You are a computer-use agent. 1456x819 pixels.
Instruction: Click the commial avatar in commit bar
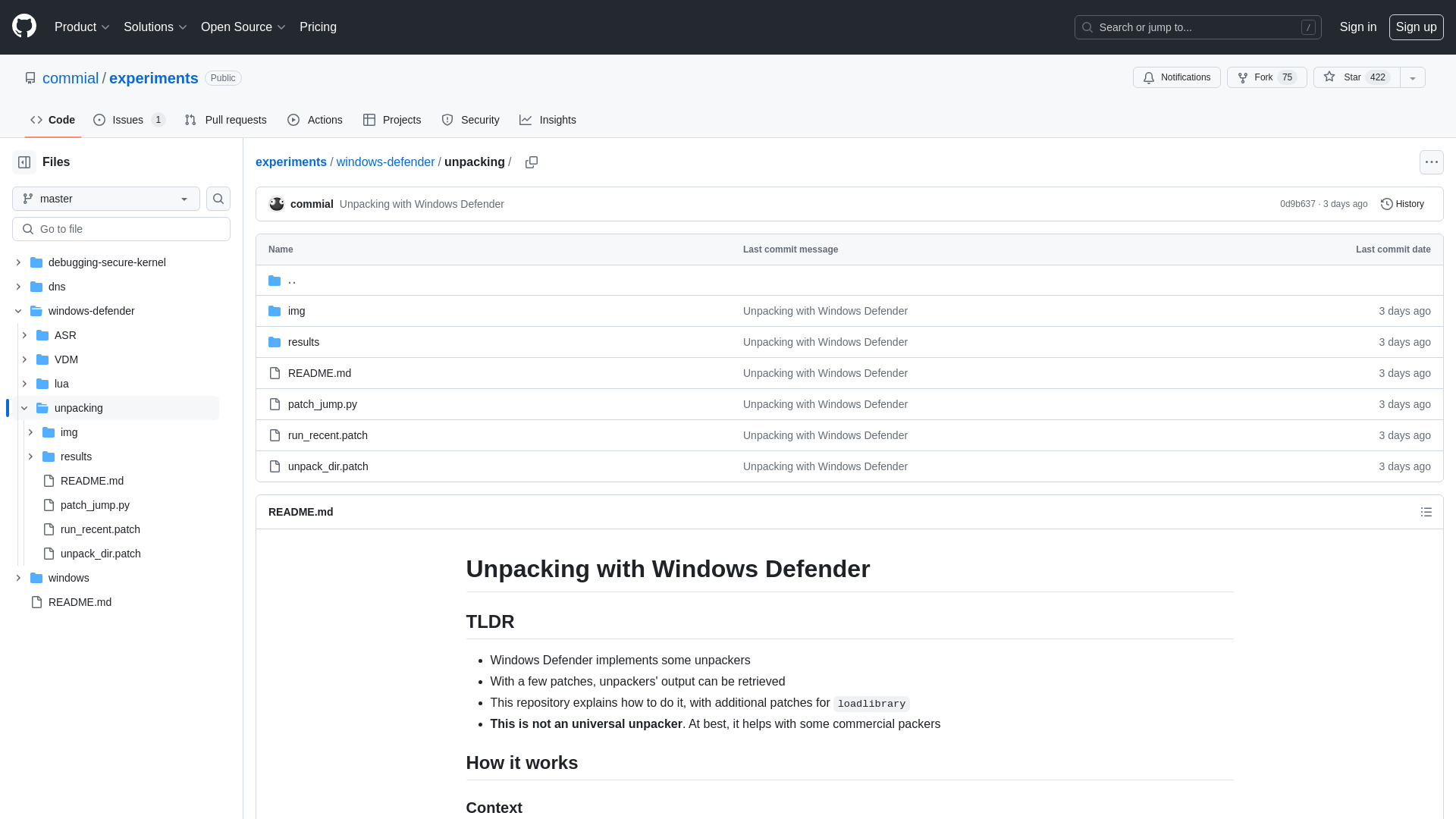click(277, 204)
